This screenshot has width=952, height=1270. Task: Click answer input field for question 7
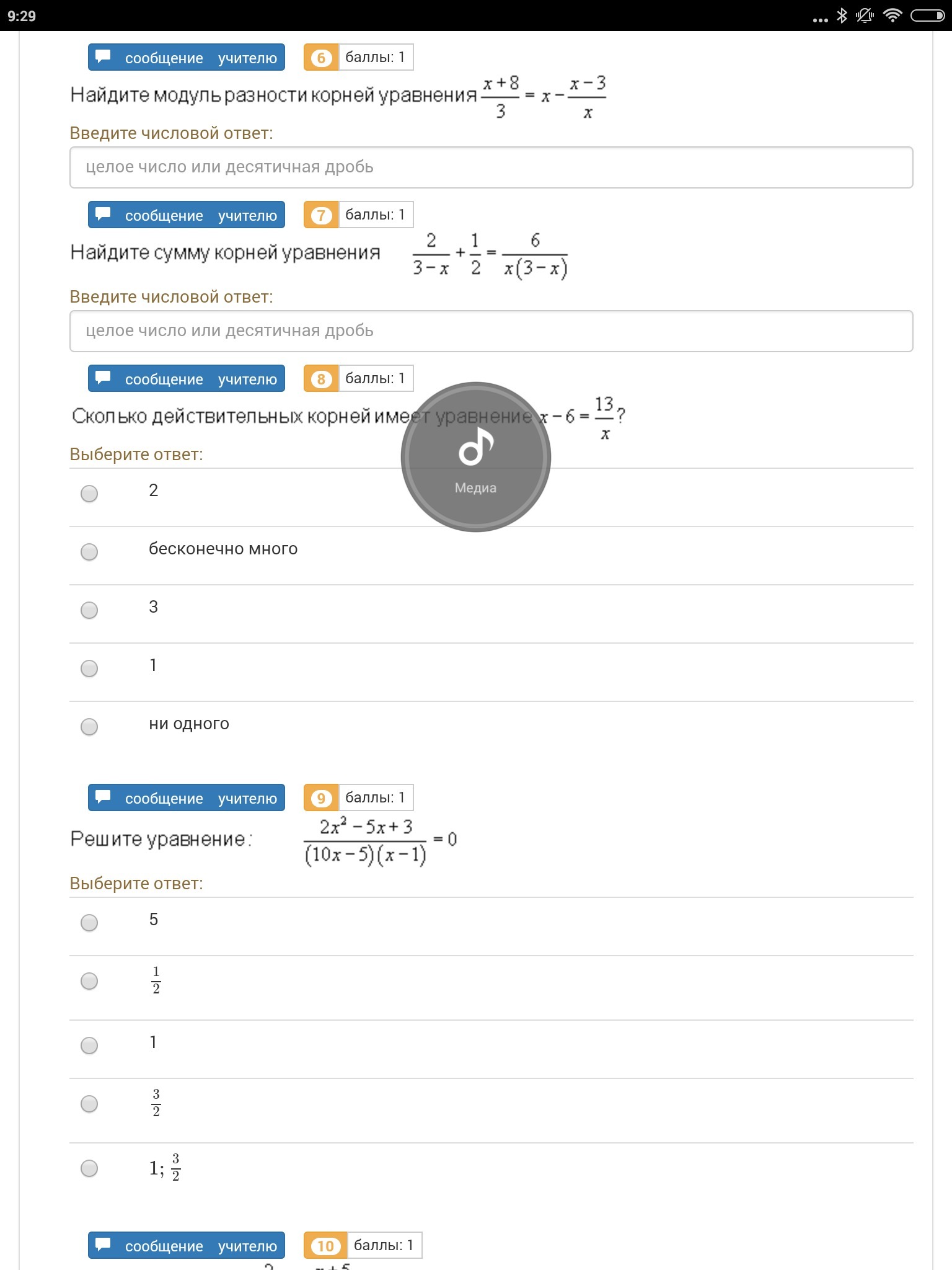[491, 331]
